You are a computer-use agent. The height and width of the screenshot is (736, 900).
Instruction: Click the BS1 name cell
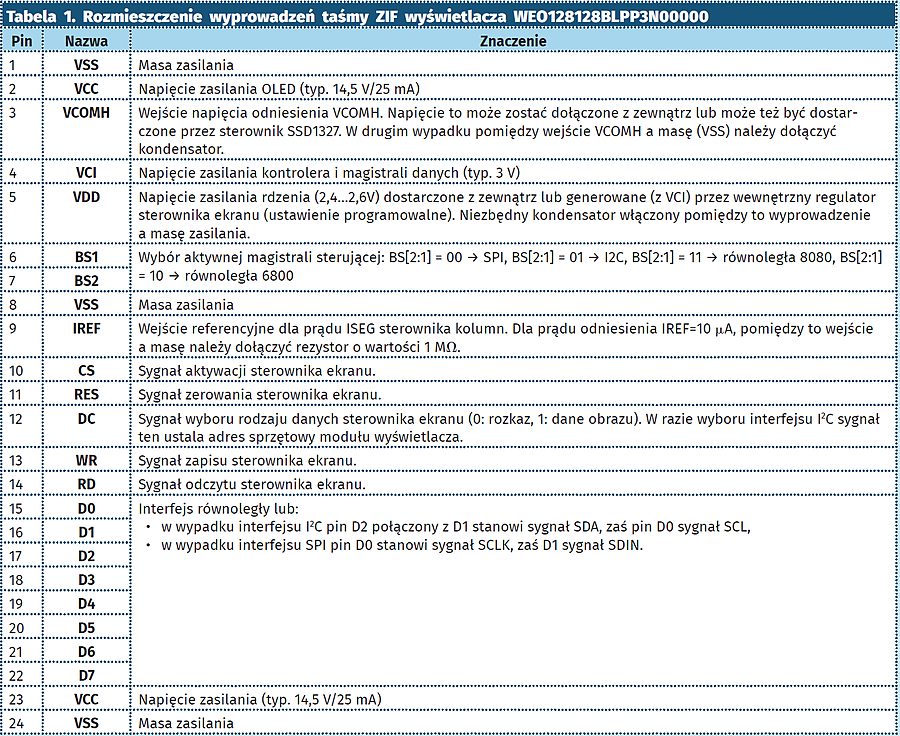pyautogui.click(x=86, y=257)
